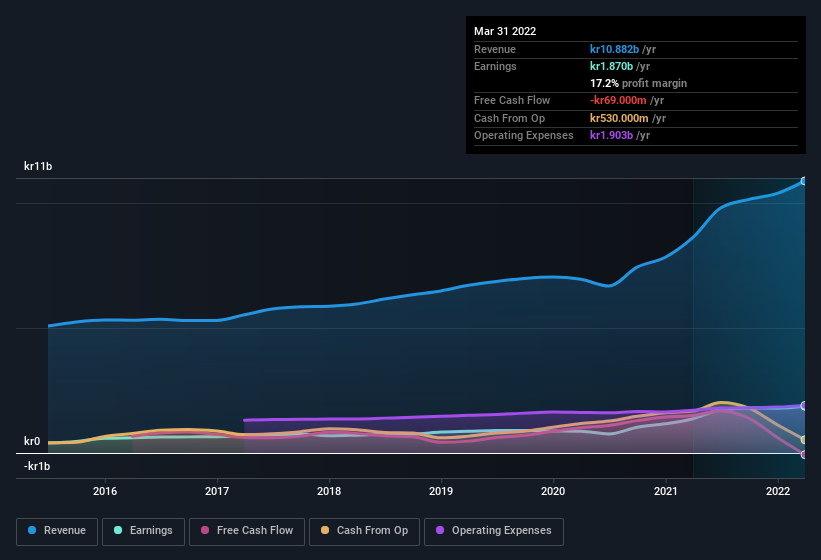Screen dimensions: 821x560
Task: Click the kr11b y-axis label
Action: click(x=38, y=166)
